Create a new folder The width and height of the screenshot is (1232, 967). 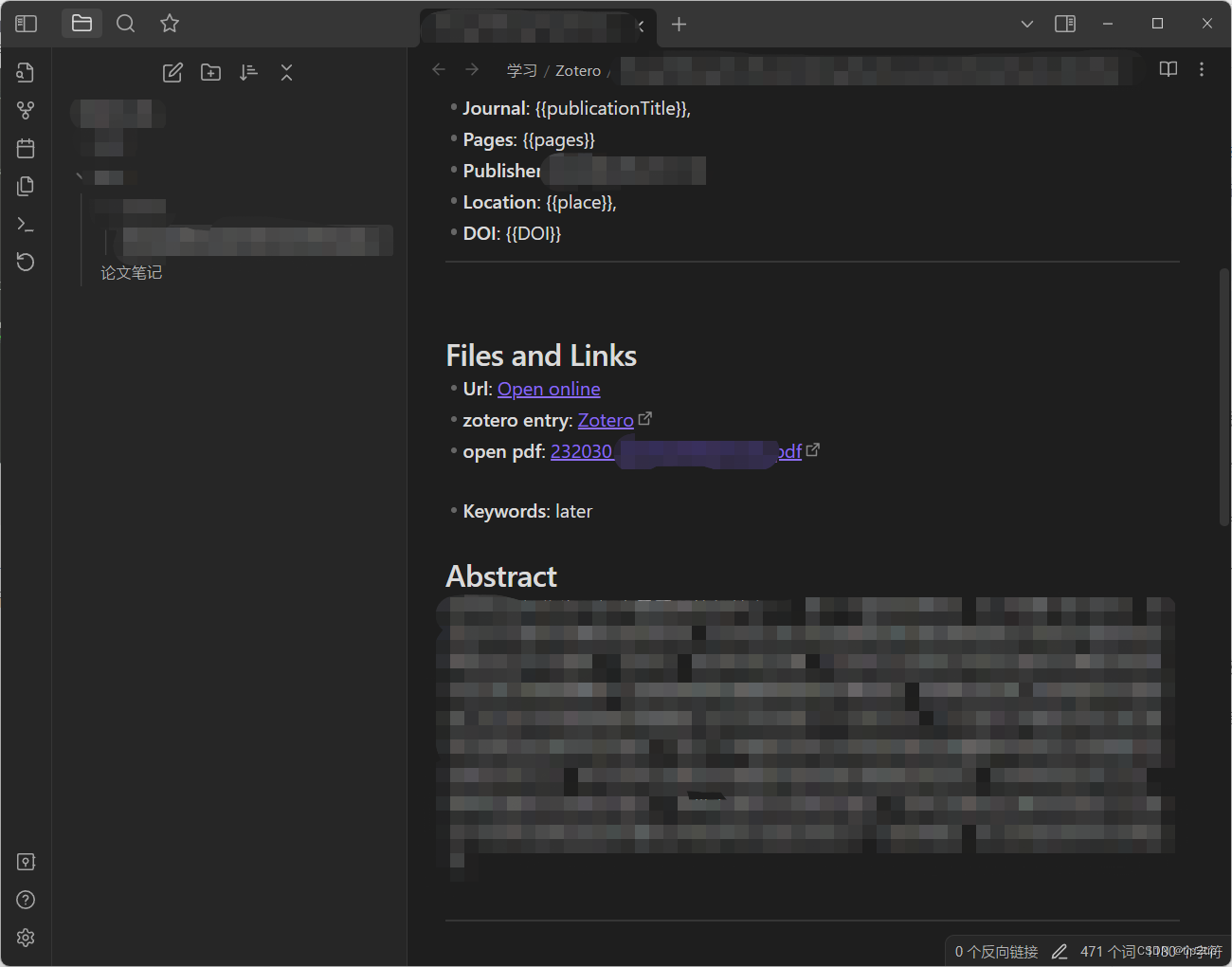click(x=210, y=73)
